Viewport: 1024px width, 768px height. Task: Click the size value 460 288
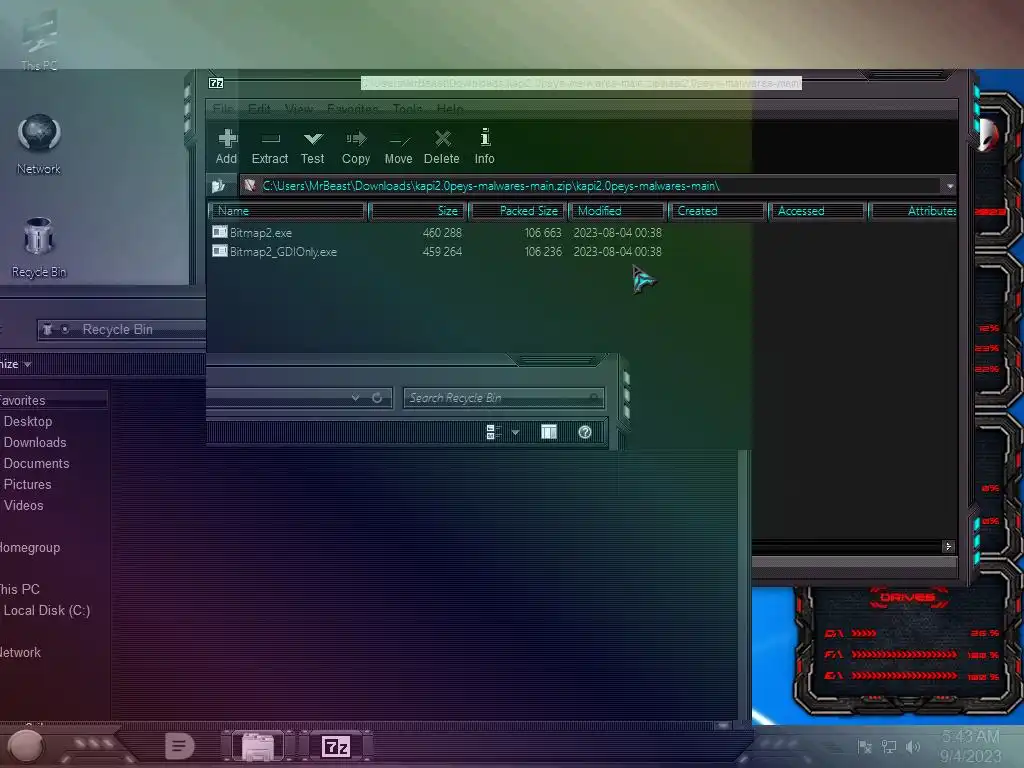(442, 232)
